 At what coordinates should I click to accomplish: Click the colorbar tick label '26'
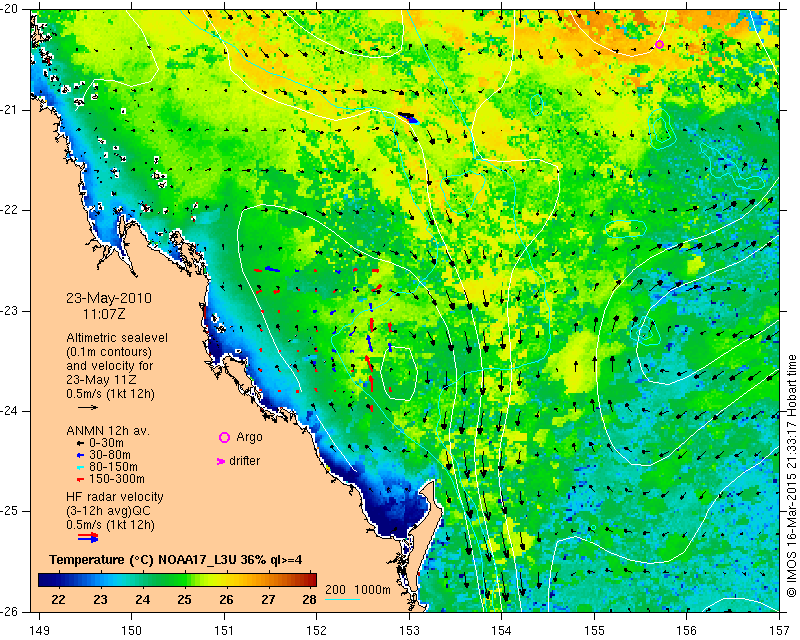click(226, 600)
